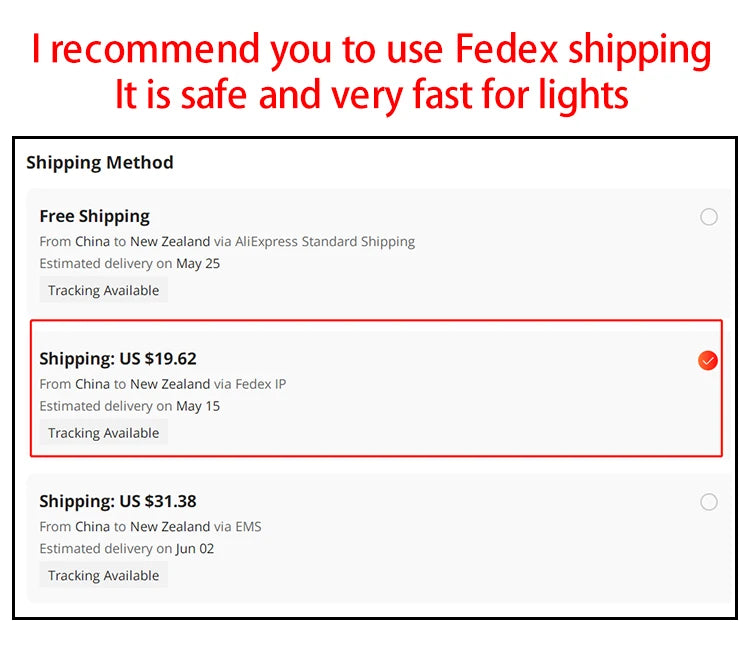Select the Free Shipping radio button
Image resolution: width=750 pixels, height=650 pixels.
[x=709, y=217]
